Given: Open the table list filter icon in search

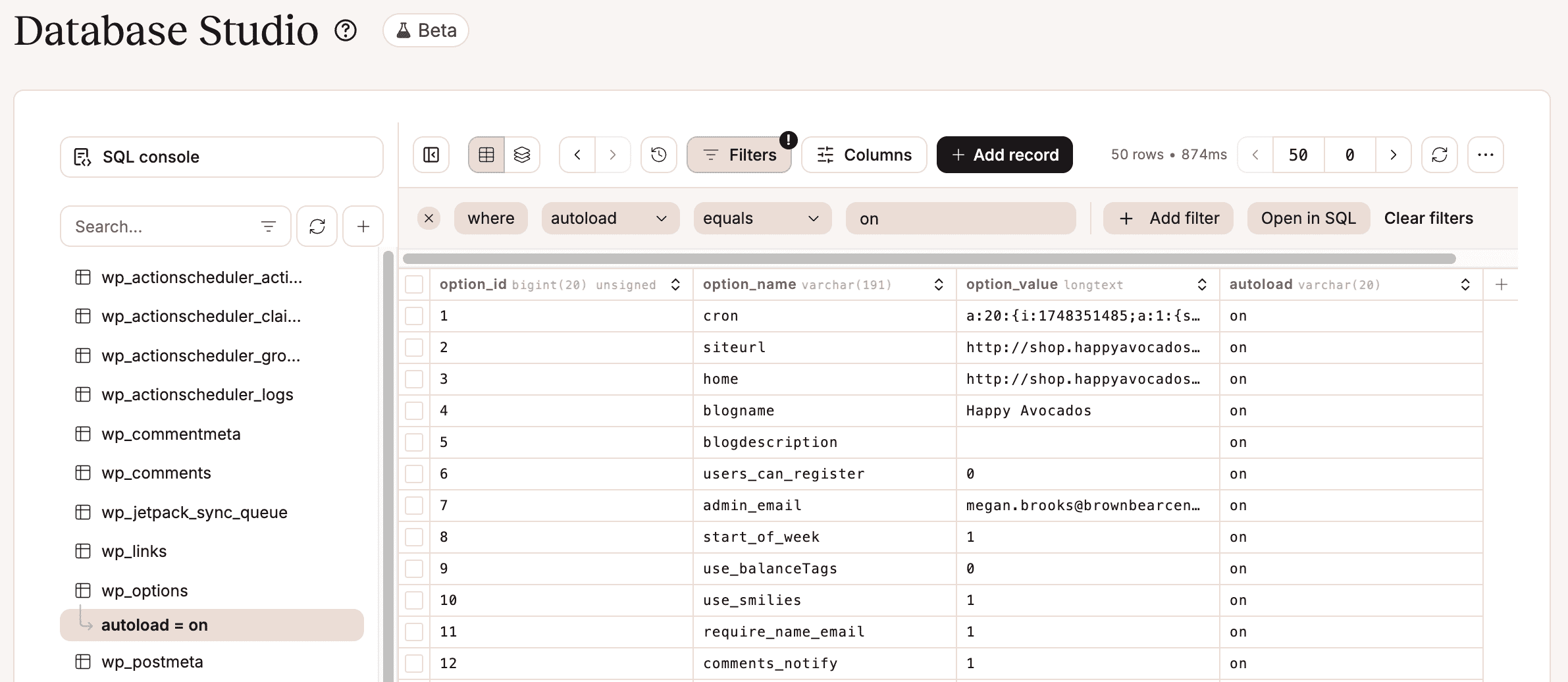Looking at the screenshot, I should click(268, 226).
